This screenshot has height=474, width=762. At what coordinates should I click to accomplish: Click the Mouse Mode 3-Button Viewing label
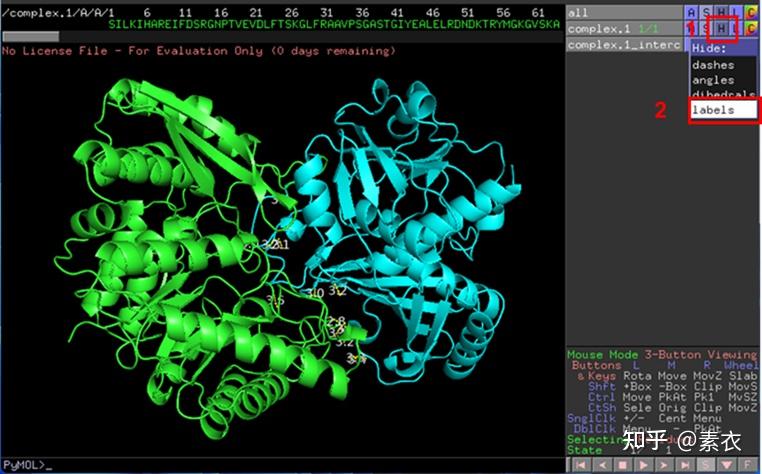tap(662, 354)
